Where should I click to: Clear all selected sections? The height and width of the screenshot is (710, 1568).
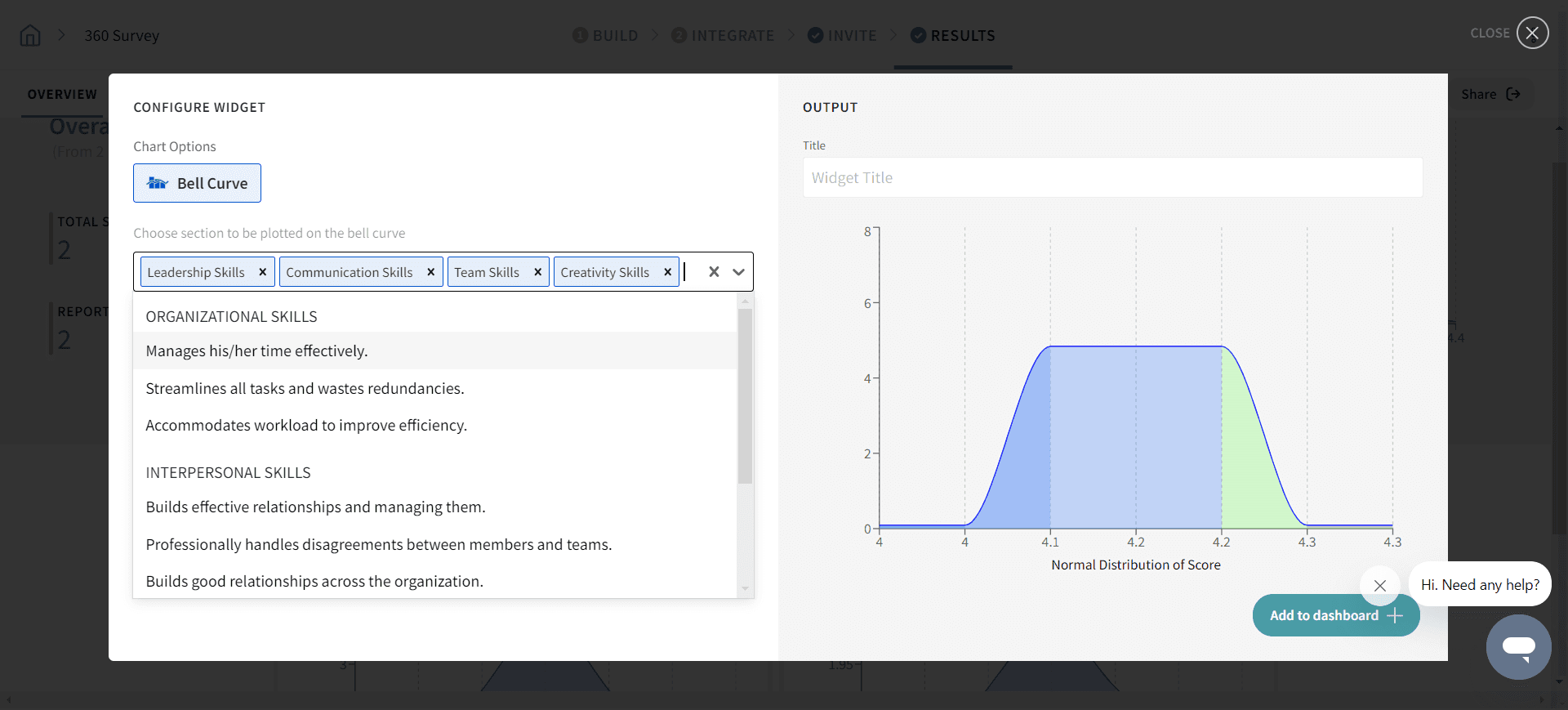pyautogui.click(x=714, y=272)
